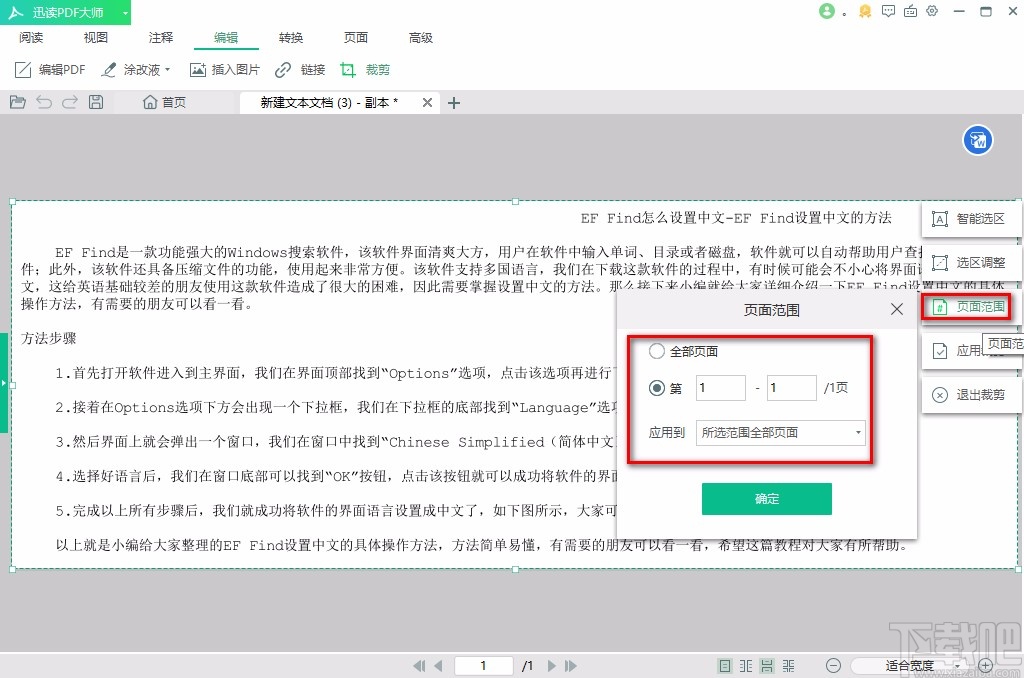The image size is (1024, 678).
Task: Select single page view icon
Action: point(725,666)
